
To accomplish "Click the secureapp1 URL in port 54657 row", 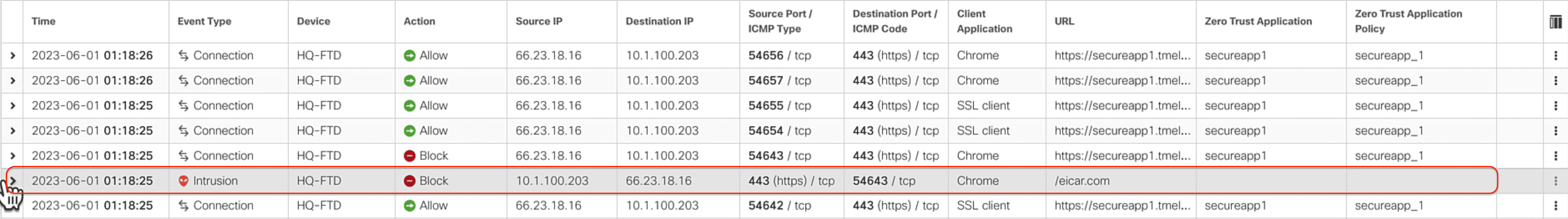I will 1122,81.
